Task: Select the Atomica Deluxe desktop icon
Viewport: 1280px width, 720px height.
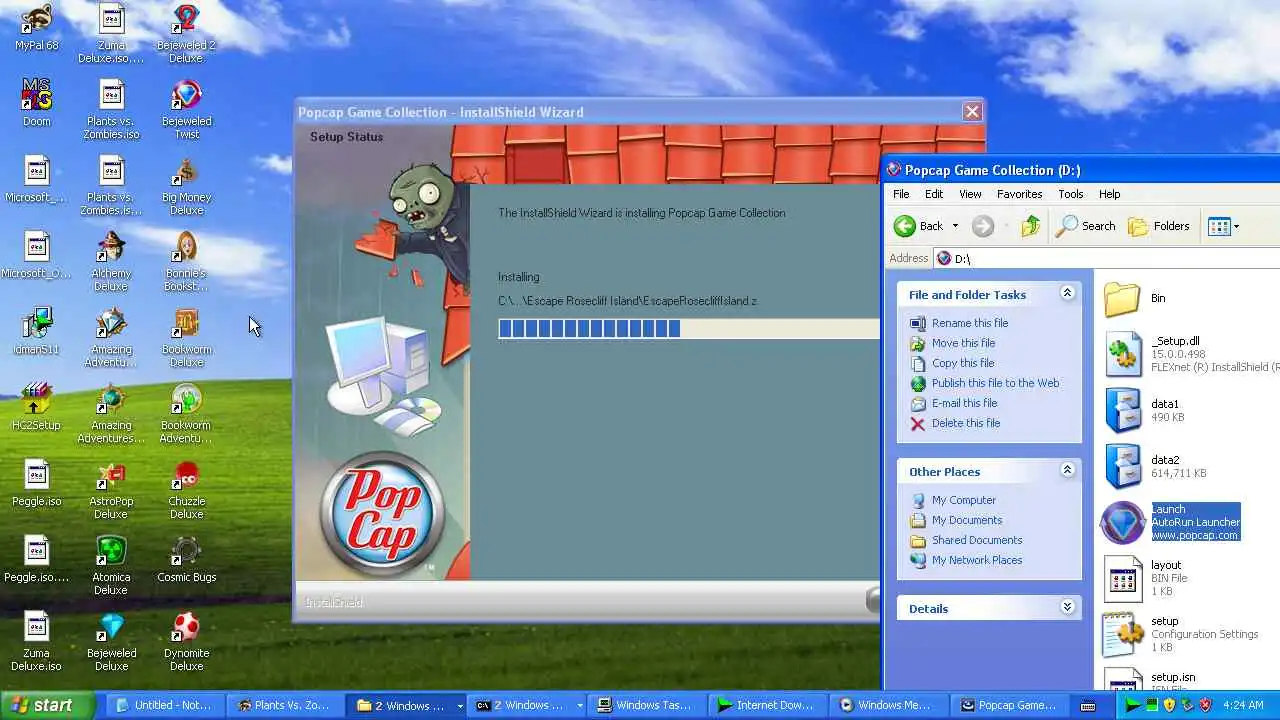Action: 111,566
